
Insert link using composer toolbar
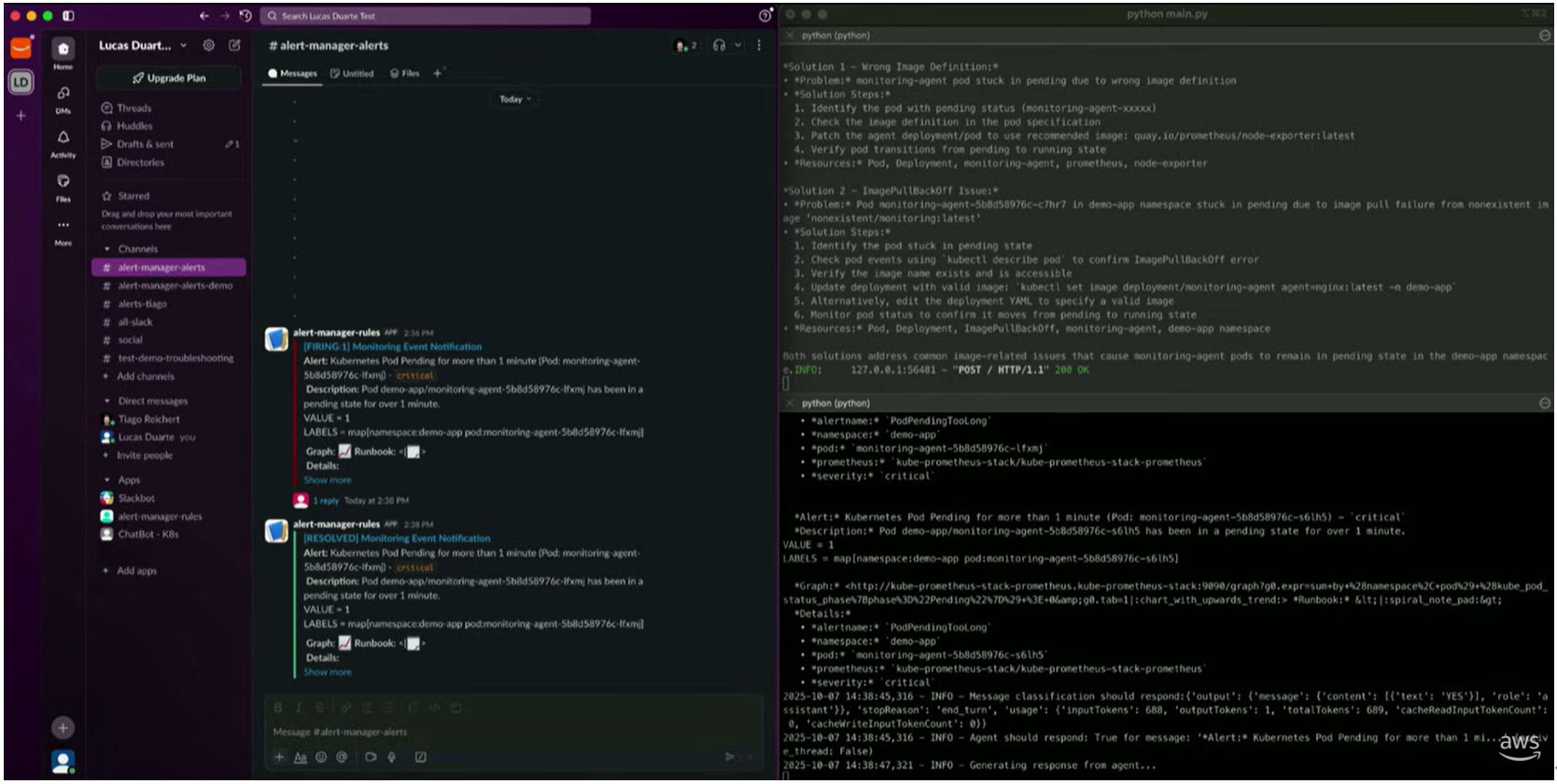346,707
